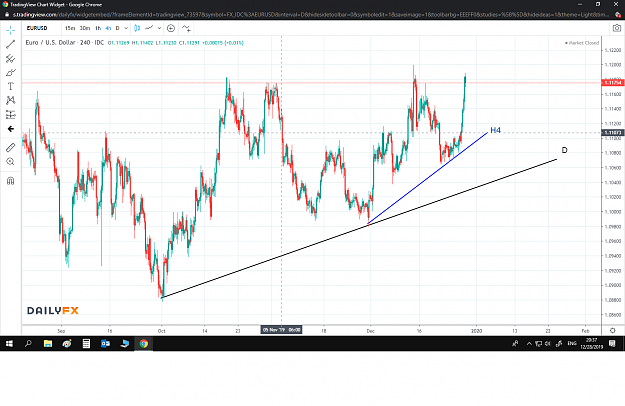This screenshot has width=625, height=406.
Task: Activate the zoom in tool
Action: point(10,161)
